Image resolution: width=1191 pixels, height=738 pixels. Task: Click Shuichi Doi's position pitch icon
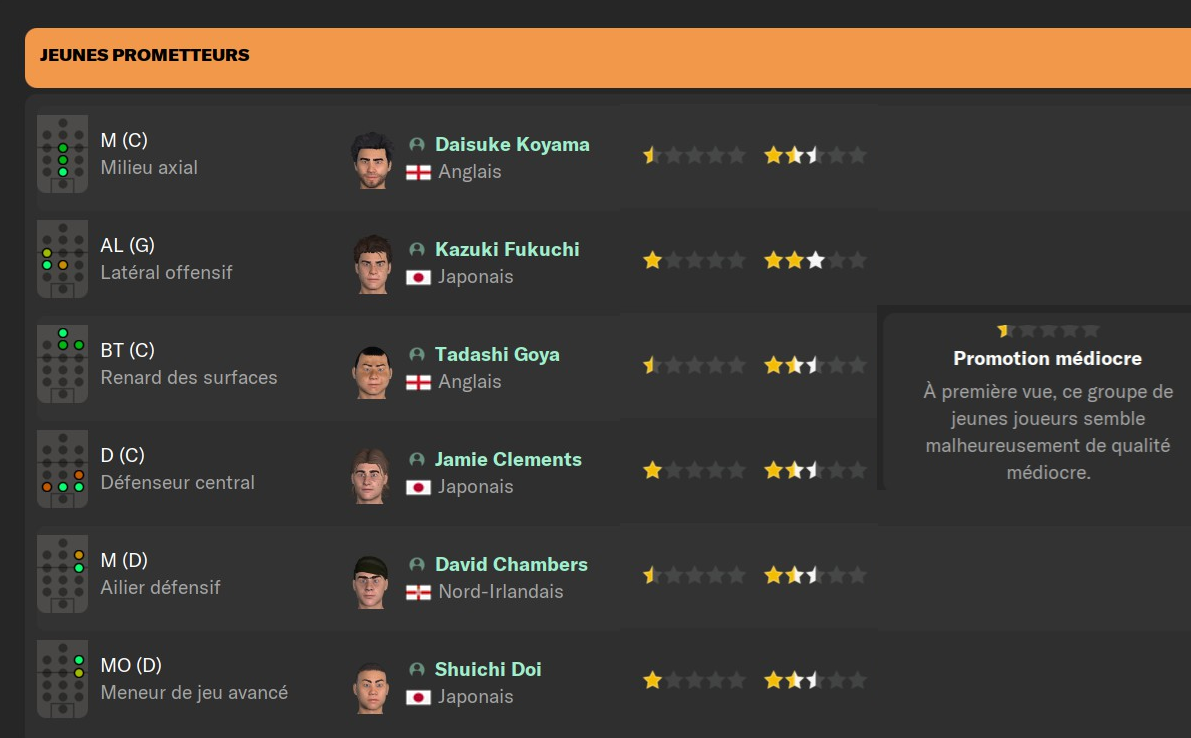(x=62, y=680)
